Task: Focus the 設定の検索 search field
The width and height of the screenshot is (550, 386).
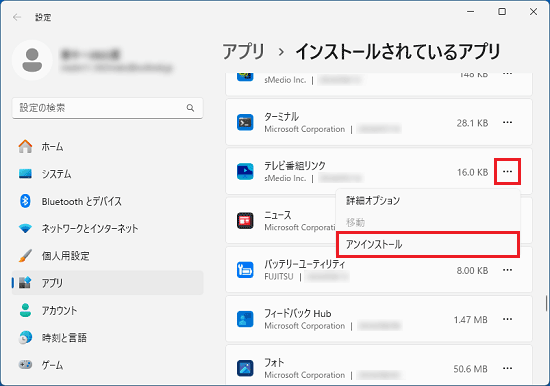Action: coord(107,108)
